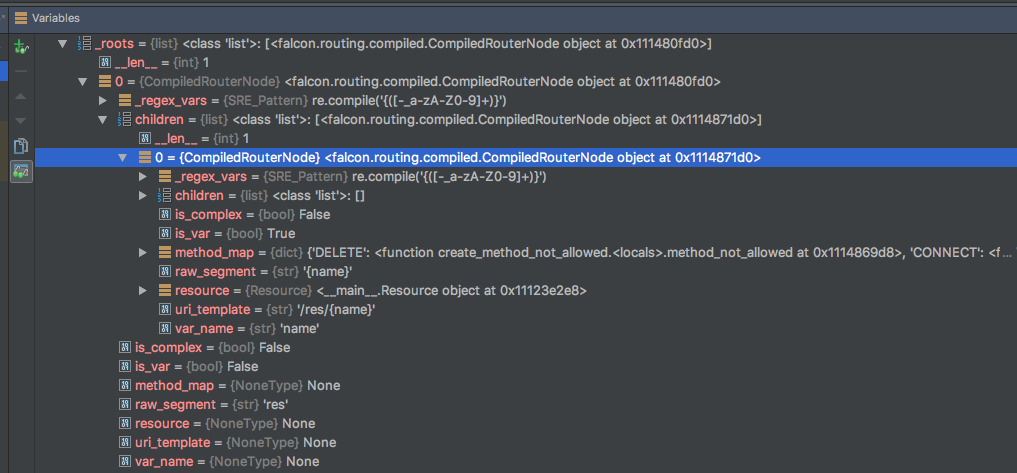Viewport: 1017px width, 473px height.
Task: Expand the method_map dict entry
Action: point(143,252)
